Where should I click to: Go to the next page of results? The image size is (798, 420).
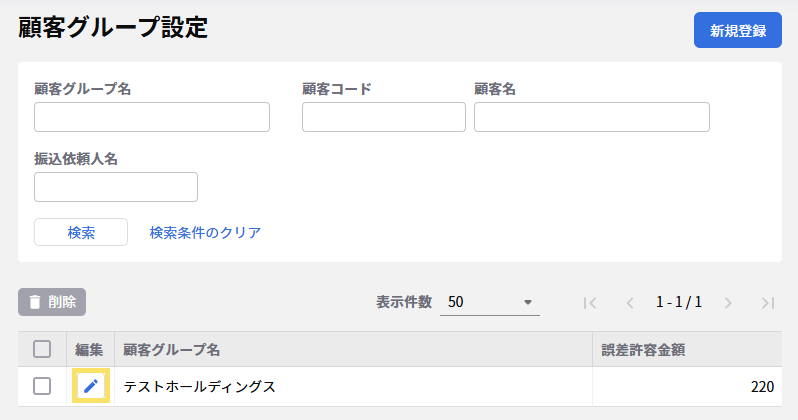728,302
